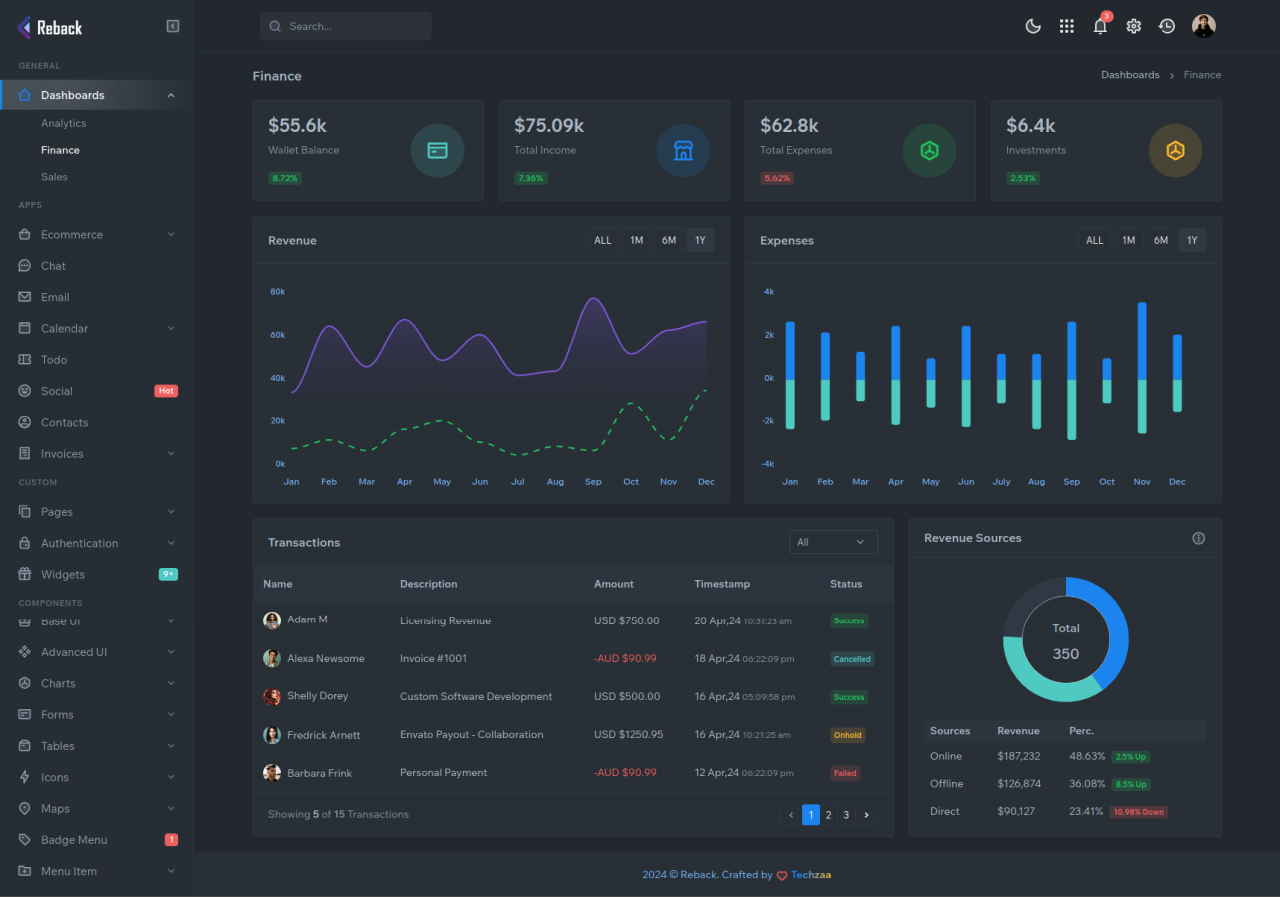Click the Contacts person icon in sidebar
Screen dimensions: 1280x898
click(x=25, y=422)
